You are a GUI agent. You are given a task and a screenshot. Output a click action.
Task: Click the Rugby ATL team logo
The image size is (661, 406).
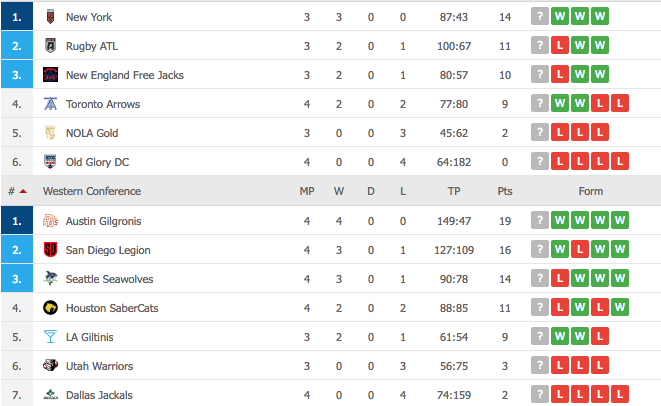click(x=50, y=46)
